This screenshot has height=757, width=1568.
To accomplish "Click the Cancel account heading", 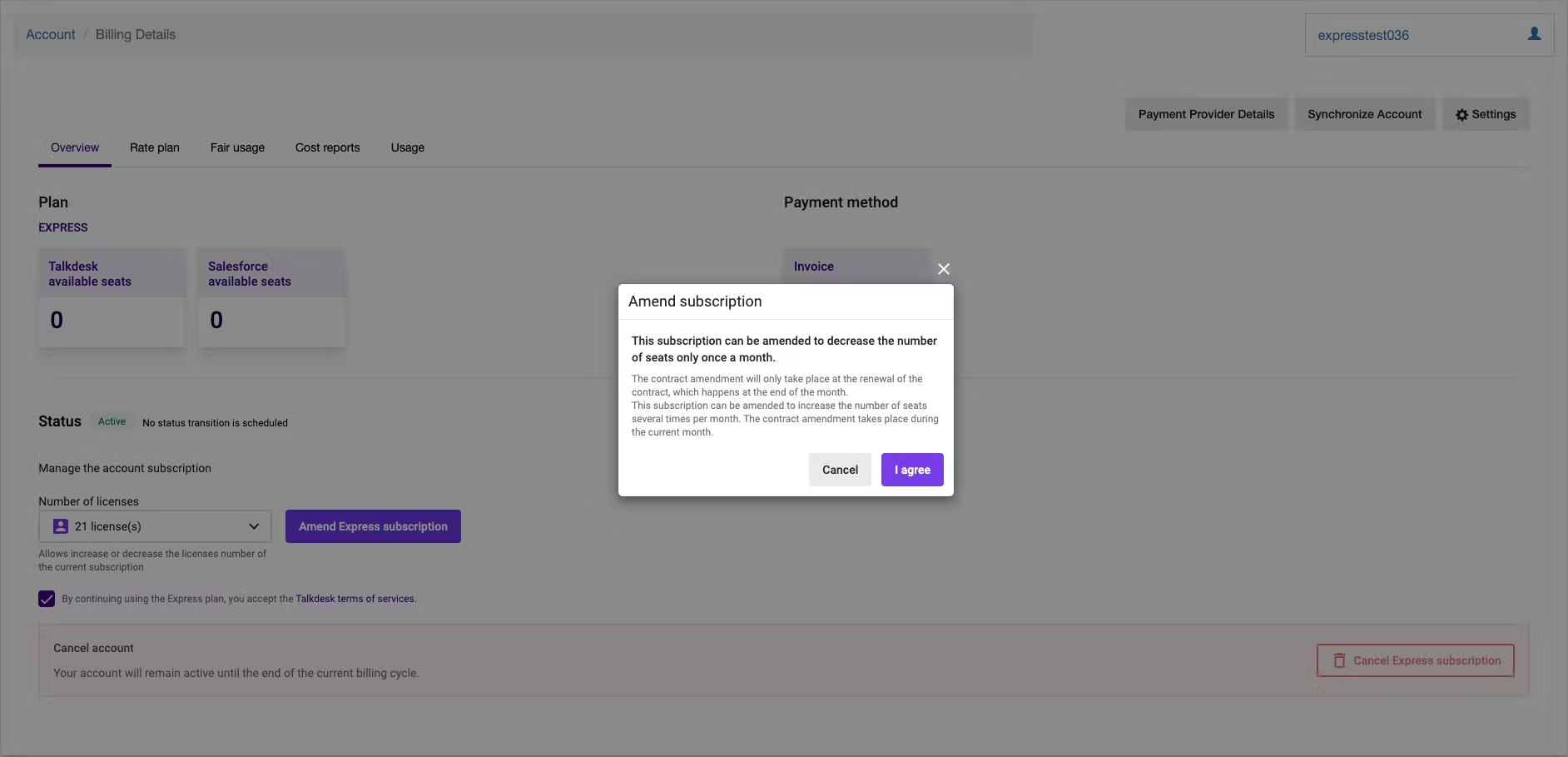I will click(93, 648).
